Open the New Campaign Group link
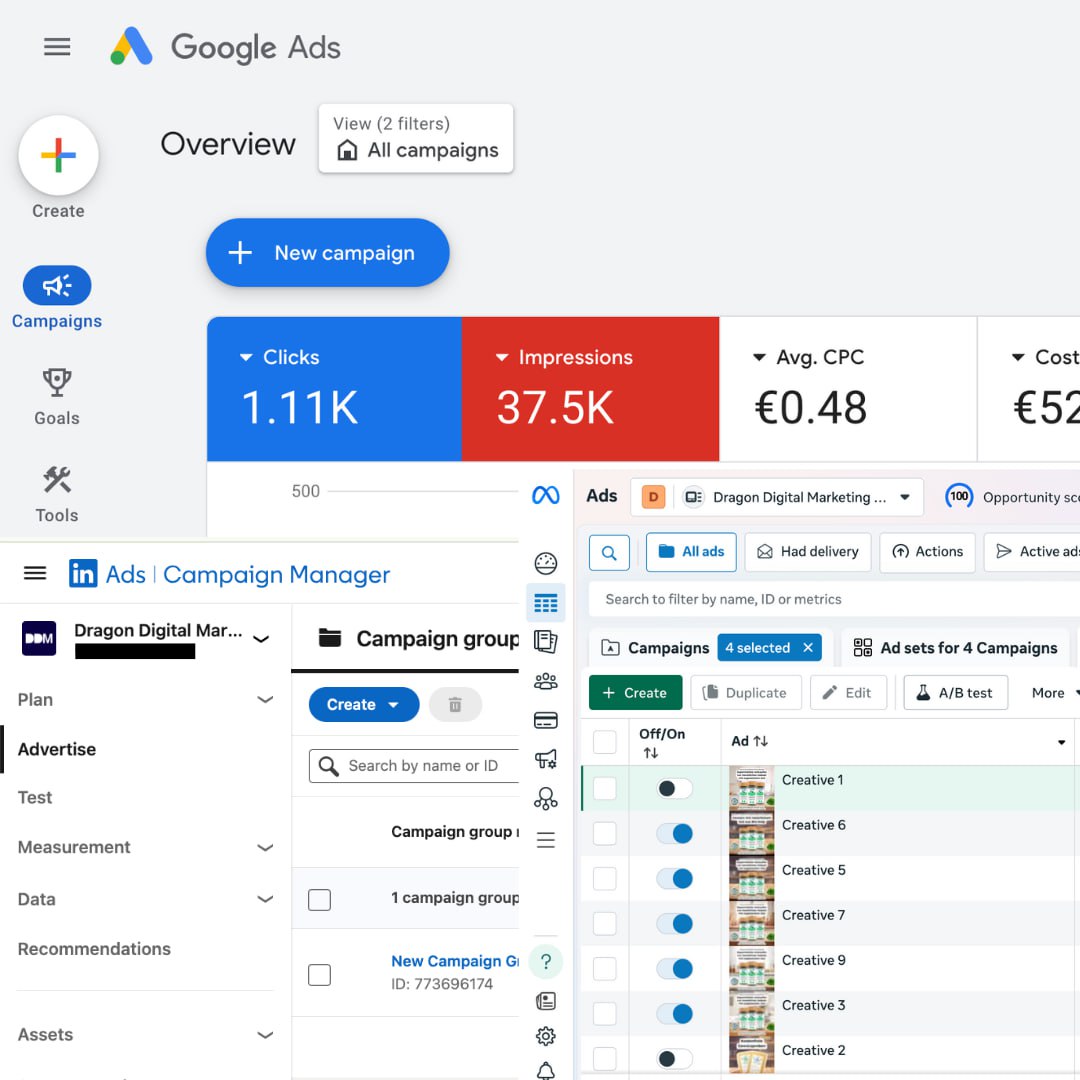This screenshot has height=1080, width=1080. (455, 962)
